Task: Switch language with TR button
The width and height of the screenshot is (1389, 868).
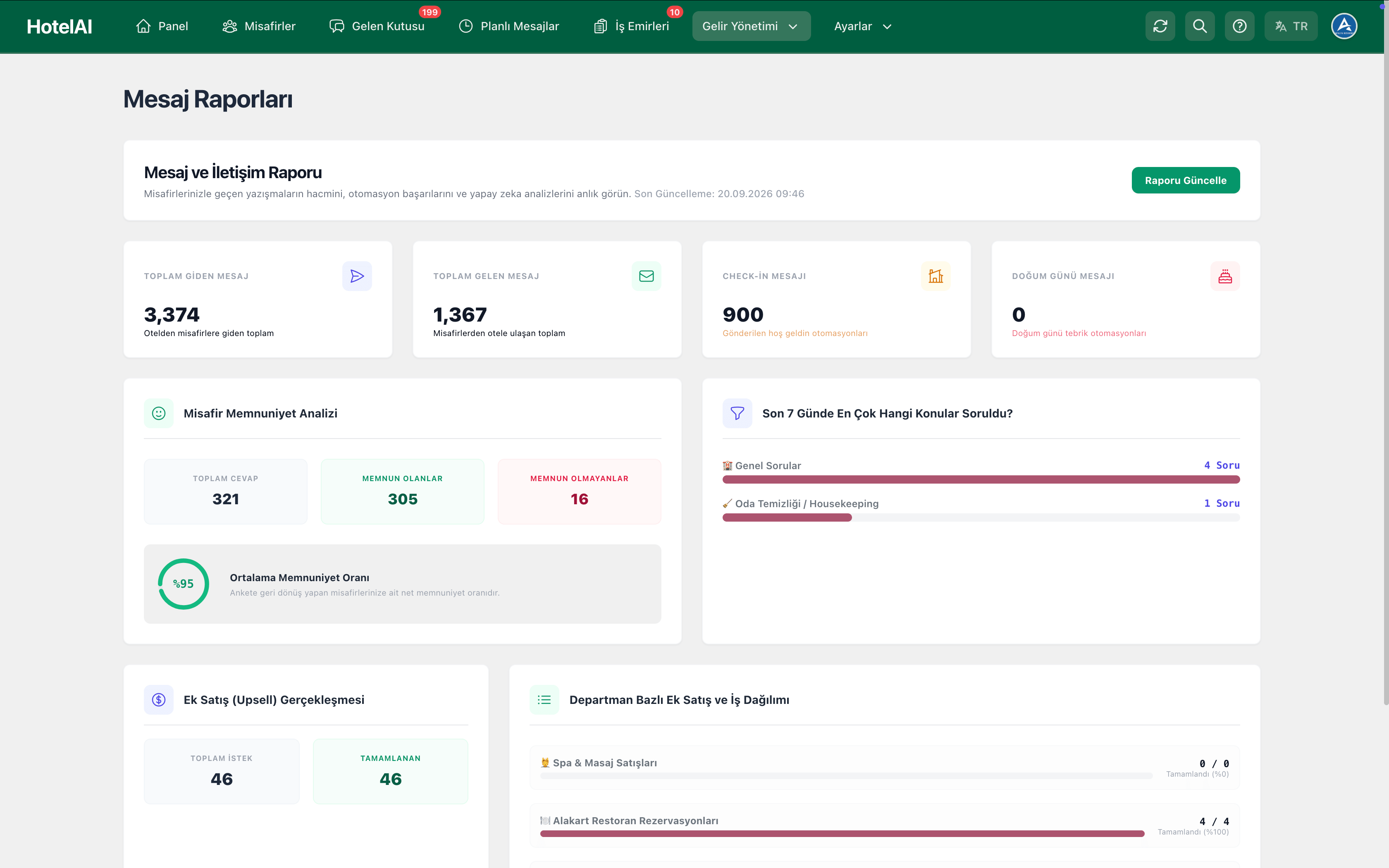Action: pyautogui.click(x=1291, y=26)
